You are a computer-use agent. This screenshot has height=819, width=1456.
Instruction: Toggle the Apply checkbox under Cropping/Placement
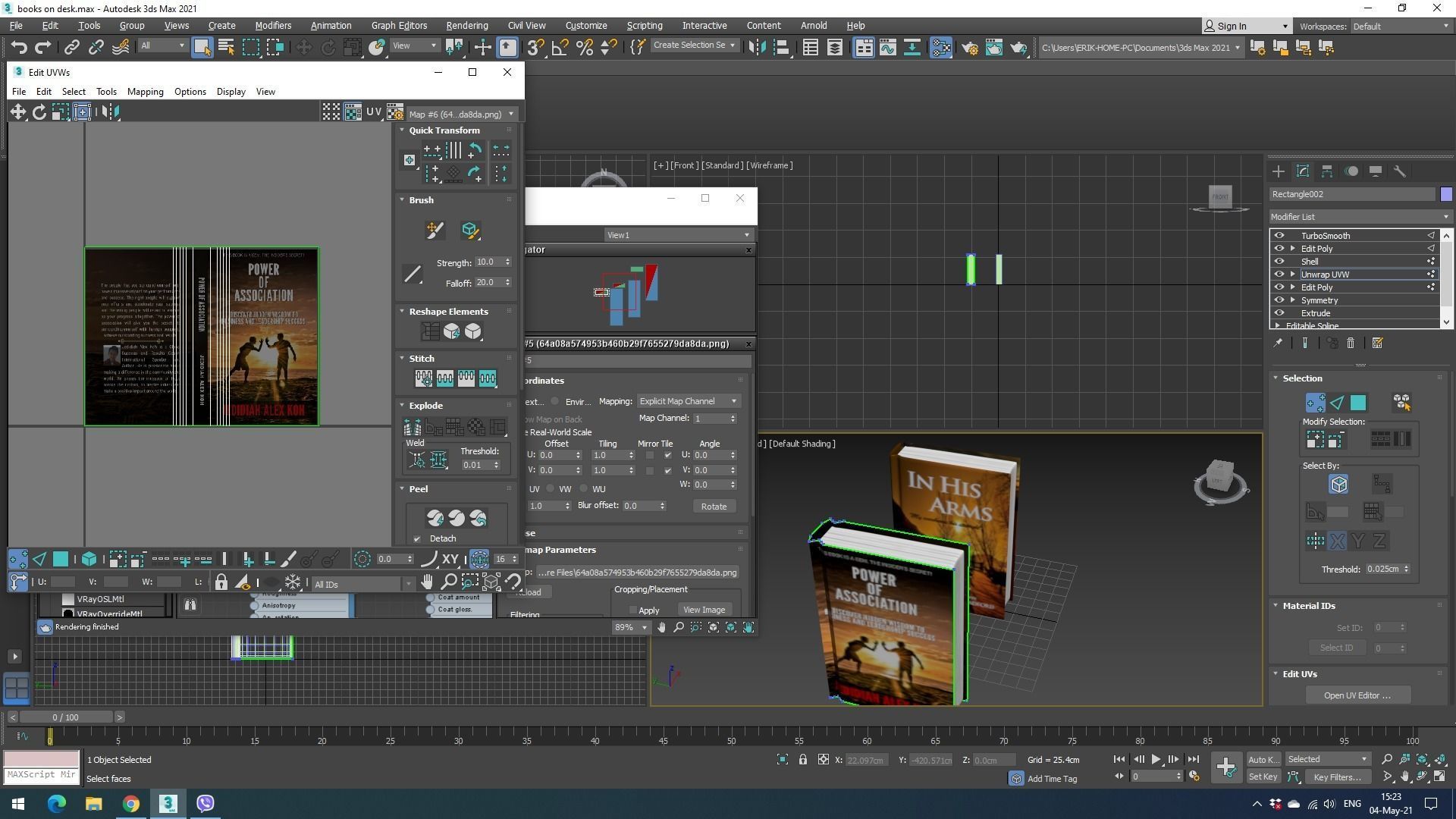pyautogui.click(x=633, y=610)
